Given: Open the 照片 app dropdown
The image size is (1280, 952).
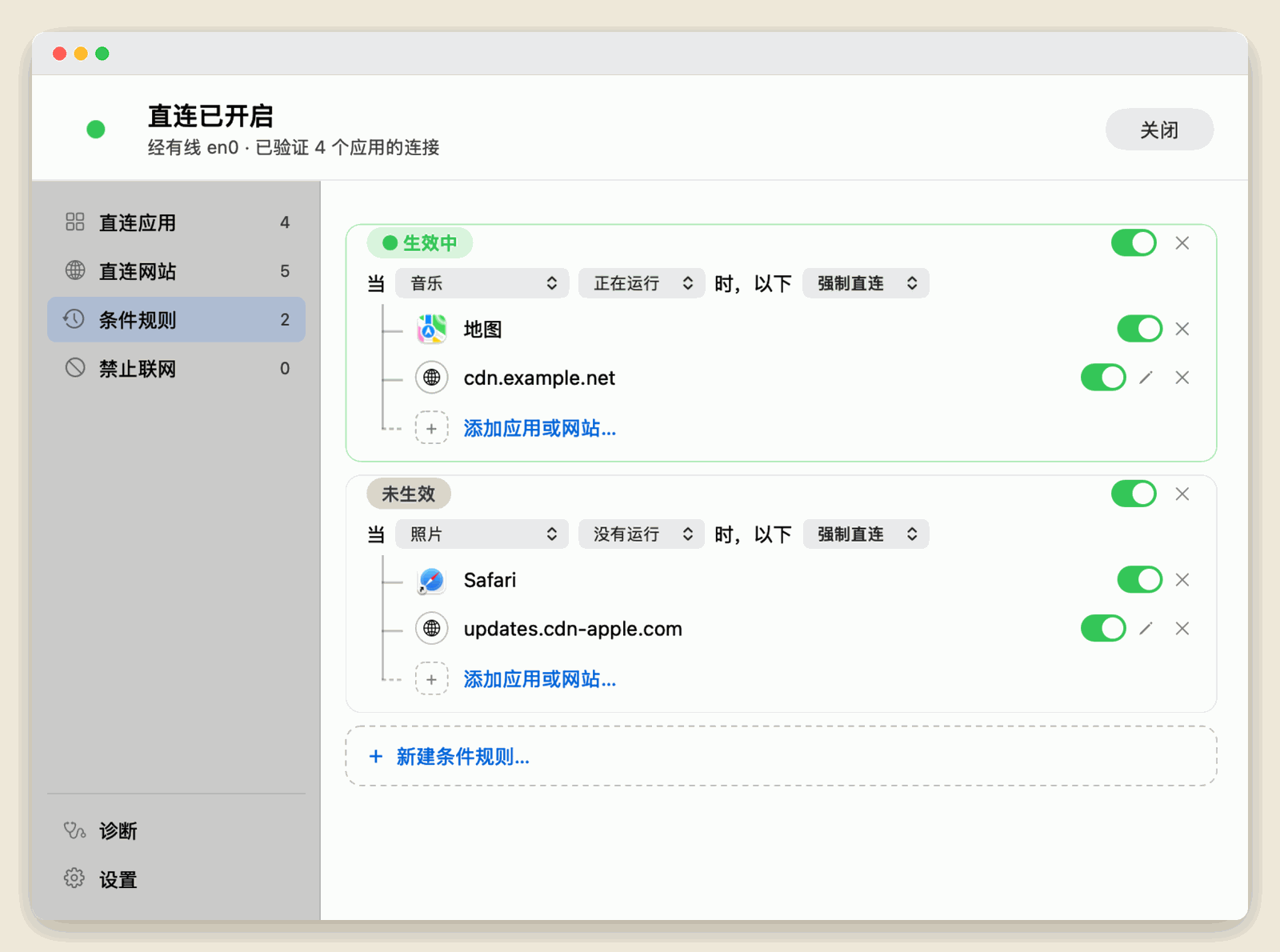Looking at the screenshot, I should (x=482, y=534).
